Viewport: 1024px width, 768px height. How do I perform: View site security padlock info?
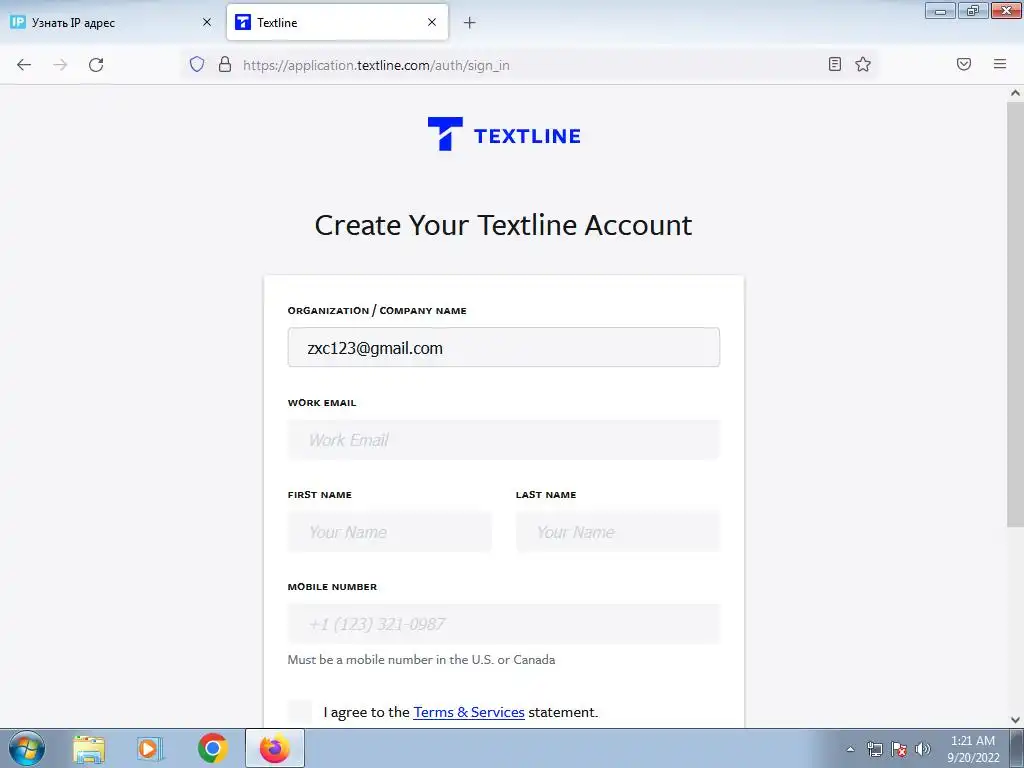[x=225, y=64]
